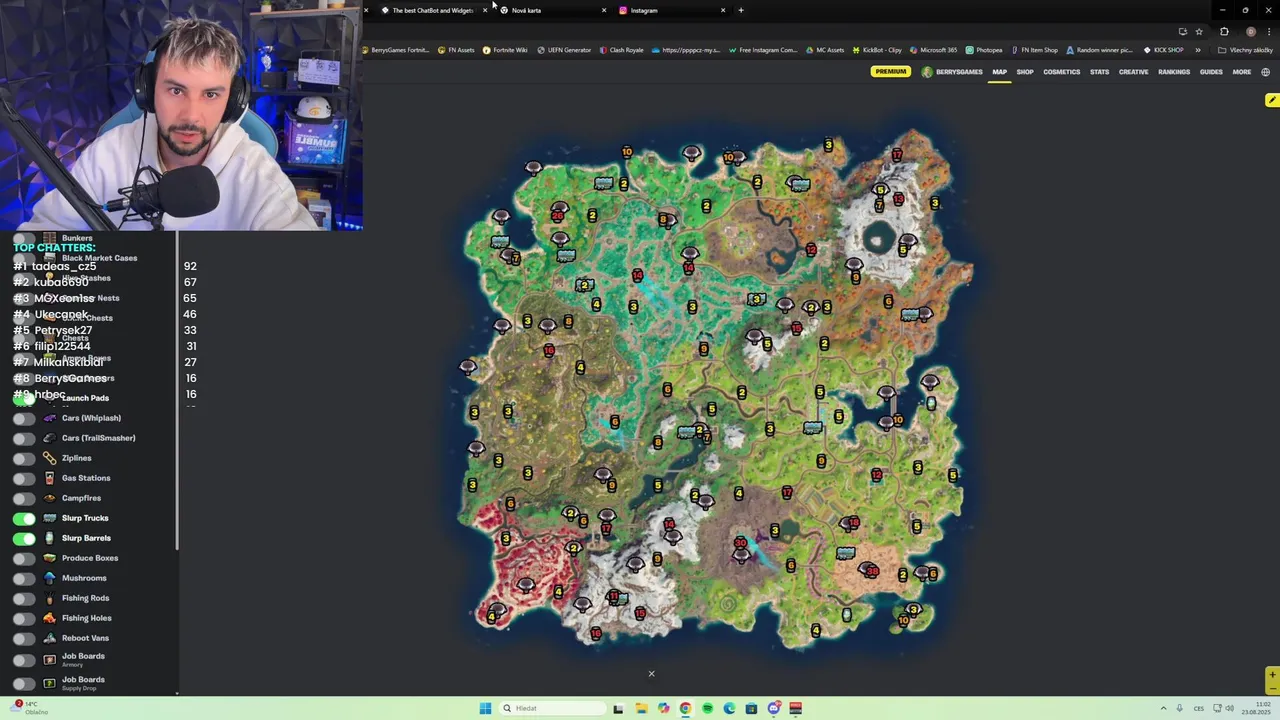Screen dimensions: 1280x720
Task: Enable the Fishing Rods toggle
Action: pyautogui.click(x=24, y=598)
